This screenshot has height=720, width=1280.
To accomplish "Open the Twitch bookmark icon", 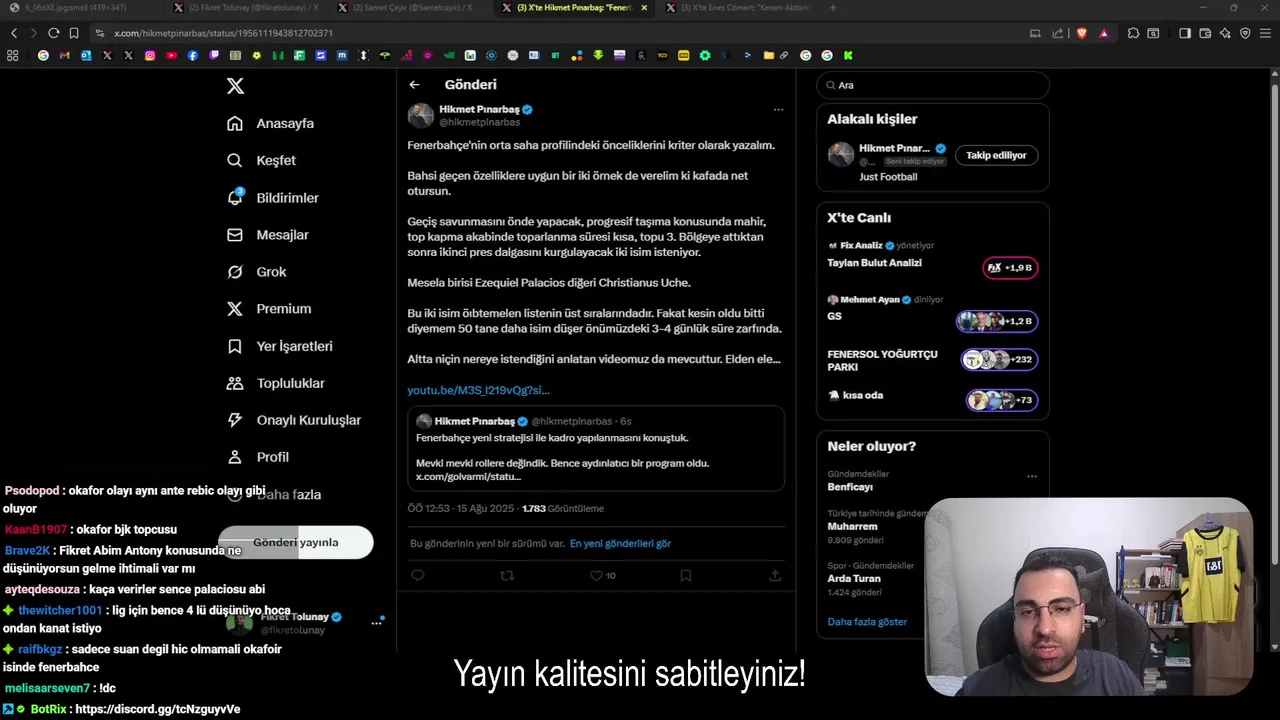I will coord(214,55).
